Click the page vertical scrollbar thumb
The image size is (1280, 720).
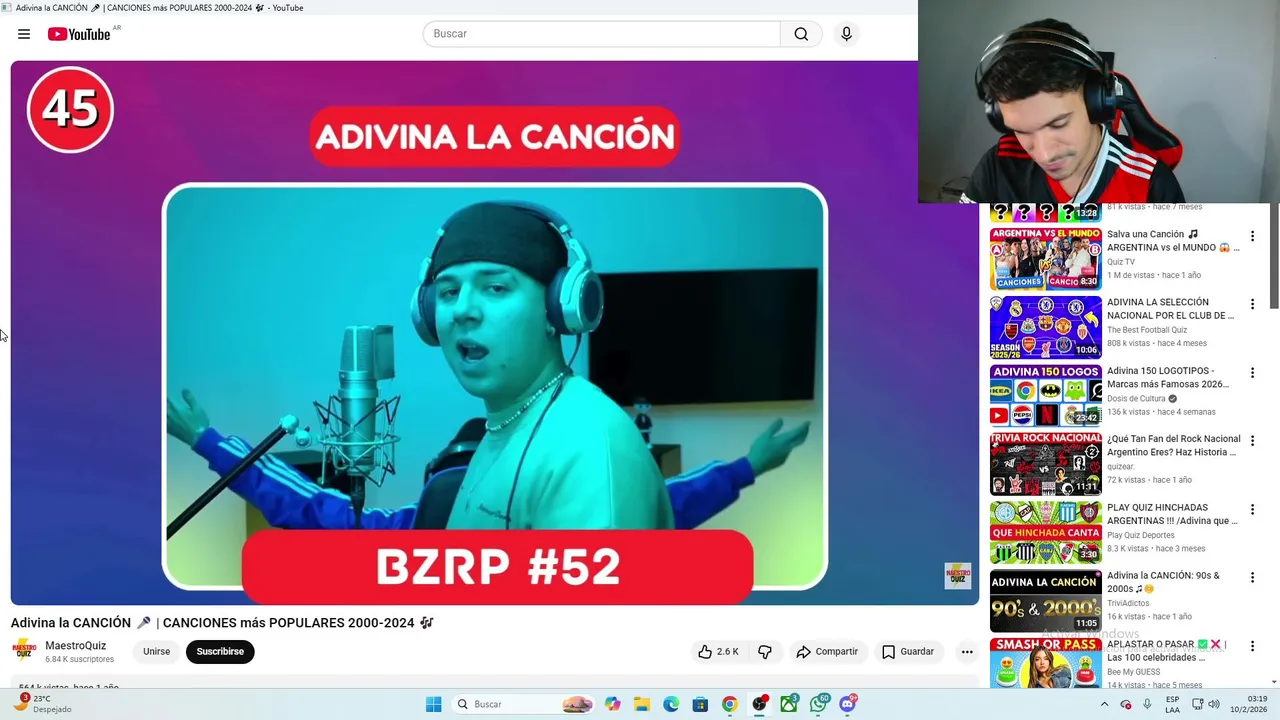click(1274, 256)
